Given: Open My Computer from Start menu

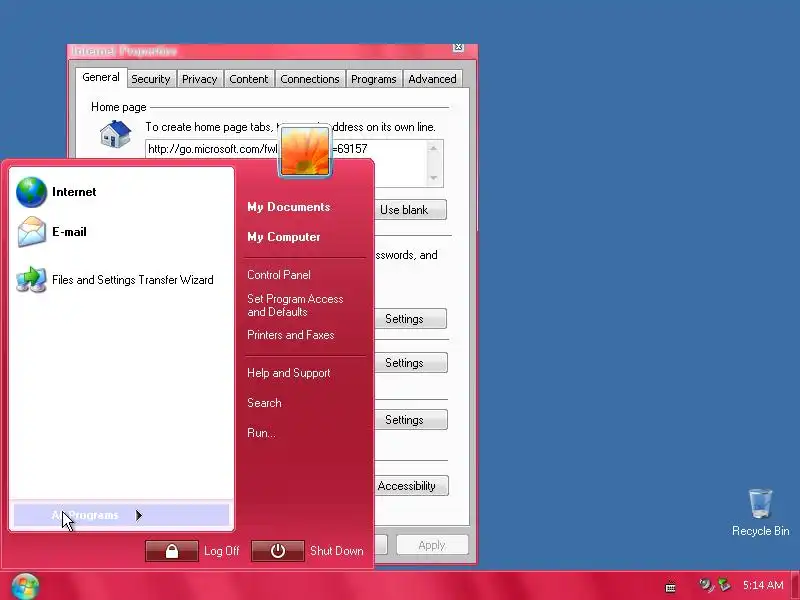Looking at the screenshot, I should click(284, 237).
